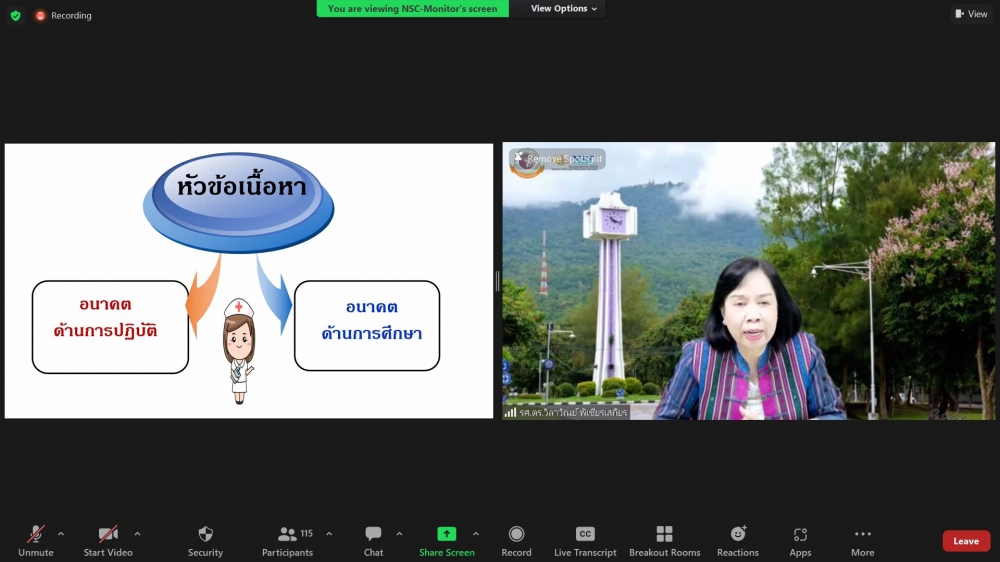Turn on camera with Start Video
The width and height of the screenshot is (1000, 562).
[x=108, y=540]
